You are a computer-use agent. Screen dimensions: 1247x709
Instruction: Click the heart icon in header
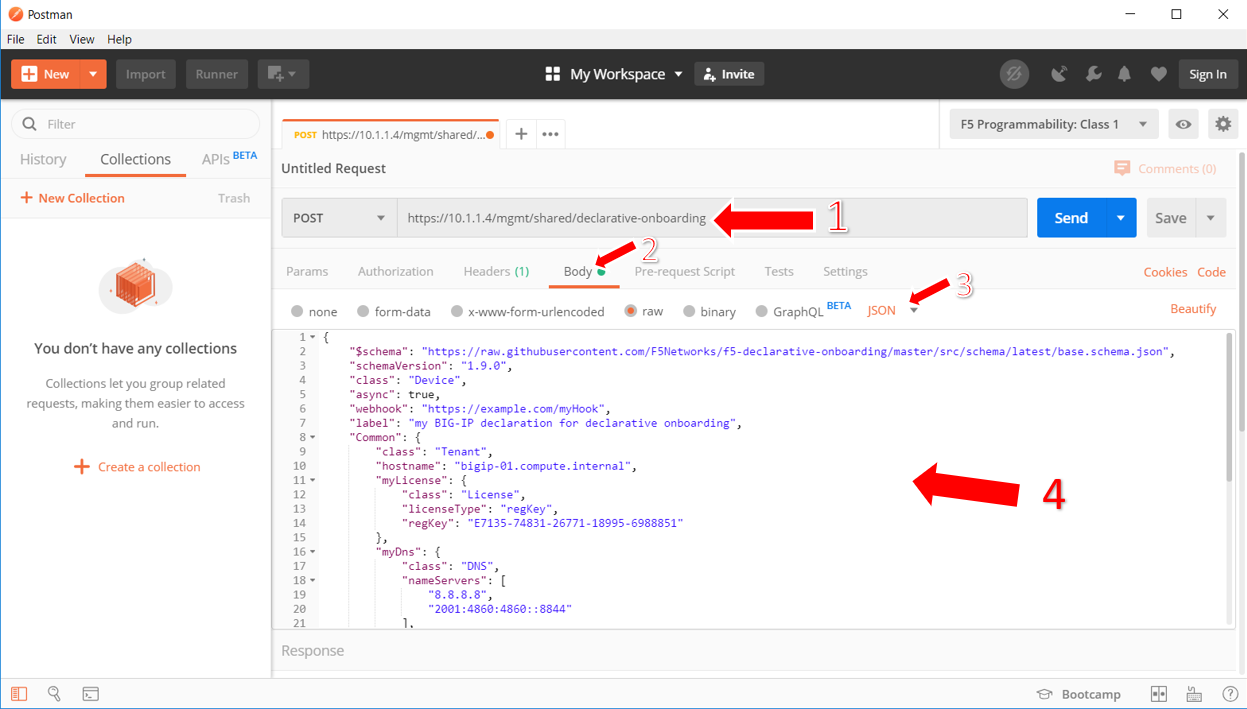pyautogui.click(x=1158, y=74)
